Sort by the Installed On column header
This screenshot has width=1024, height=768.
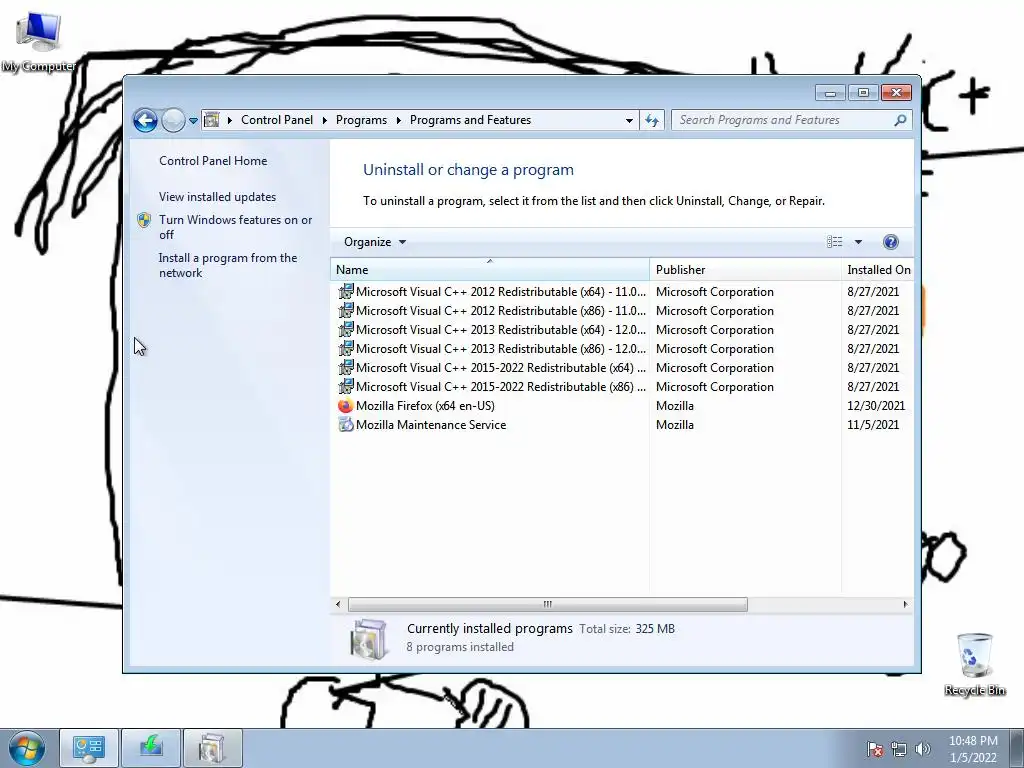(878, 270)
